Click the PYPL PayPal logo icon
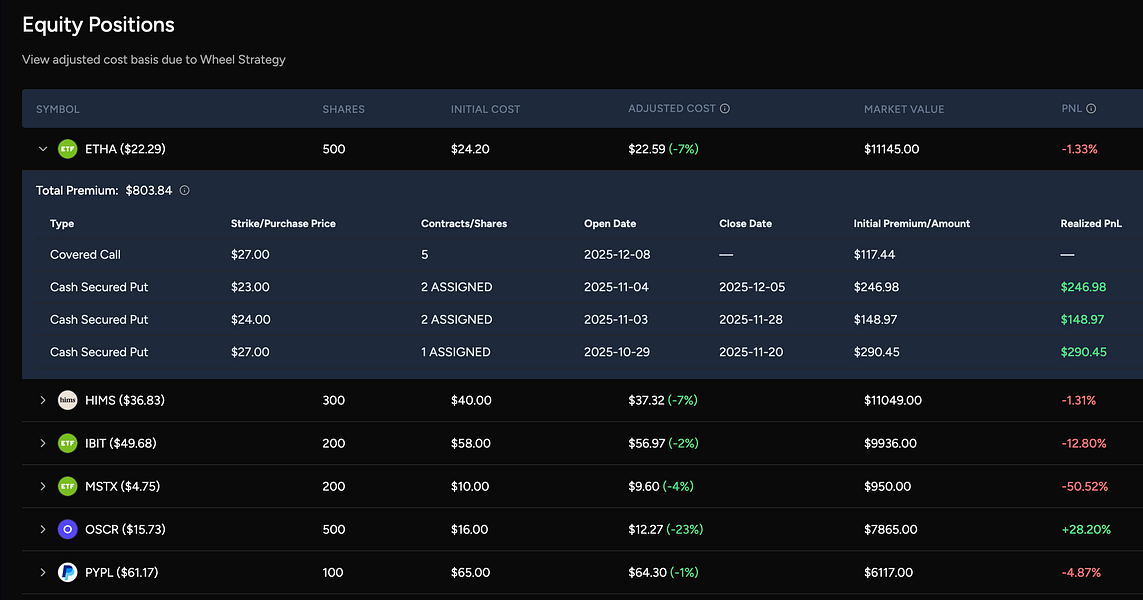Screen dimensions: 1143x600 click(x=67, y=572)
